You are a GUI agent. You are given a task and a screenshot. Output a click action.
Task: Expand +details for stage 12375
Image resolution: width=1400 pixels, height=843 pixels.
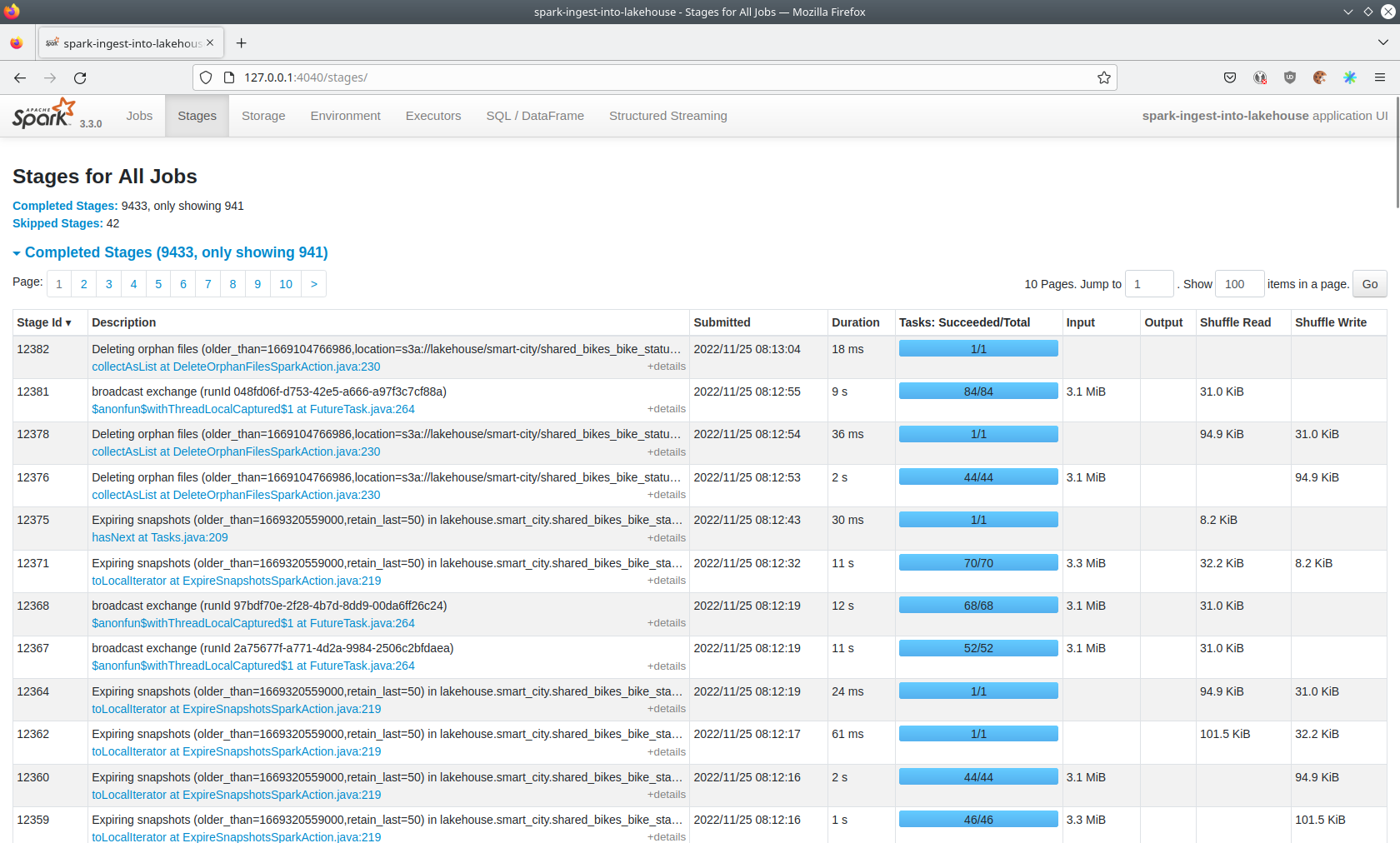click(666, 538)
